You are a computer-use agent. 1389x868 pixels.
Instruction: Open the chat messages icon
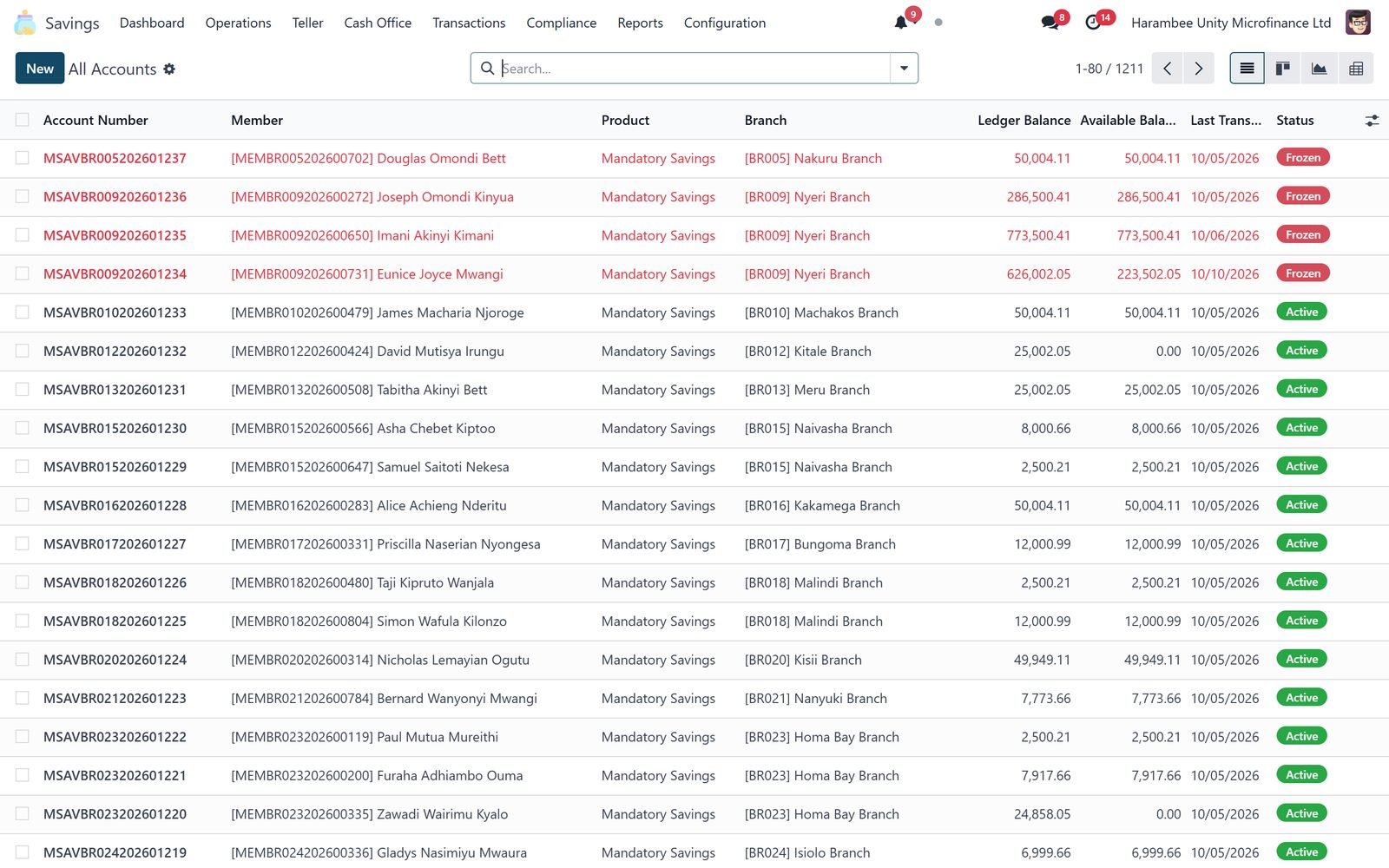(1050, 23)
